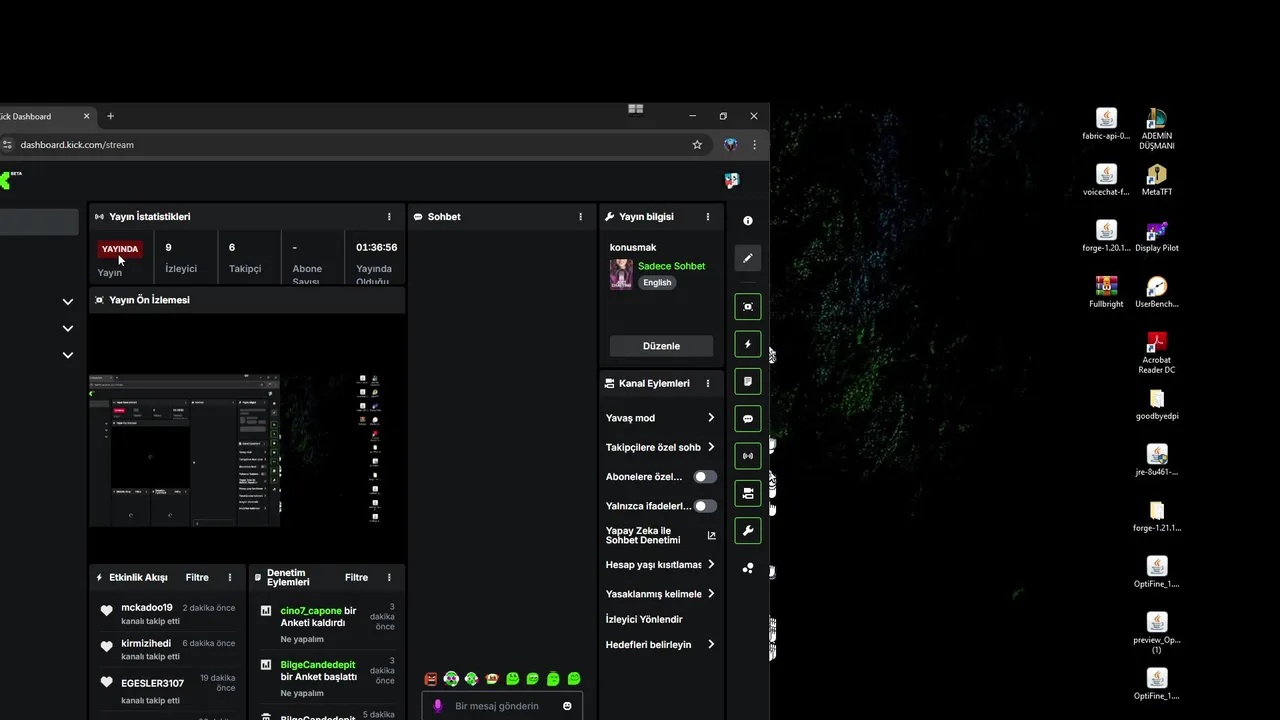Viewport: 1280px width, 720px height.
Task: Open a new browser tab with the plus button
Action: [x=110, y=116]
